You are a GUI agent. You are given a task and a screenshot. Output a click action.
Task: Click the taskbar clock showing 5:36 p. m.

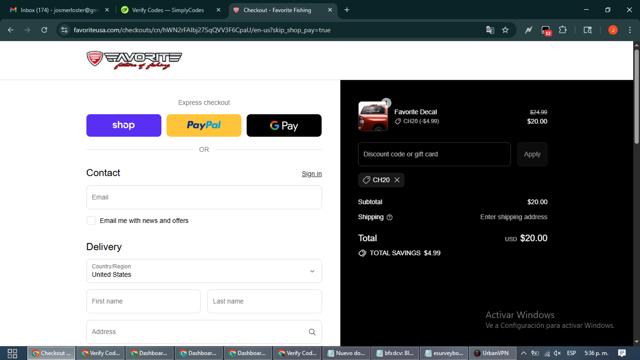(x=596, y=353)
